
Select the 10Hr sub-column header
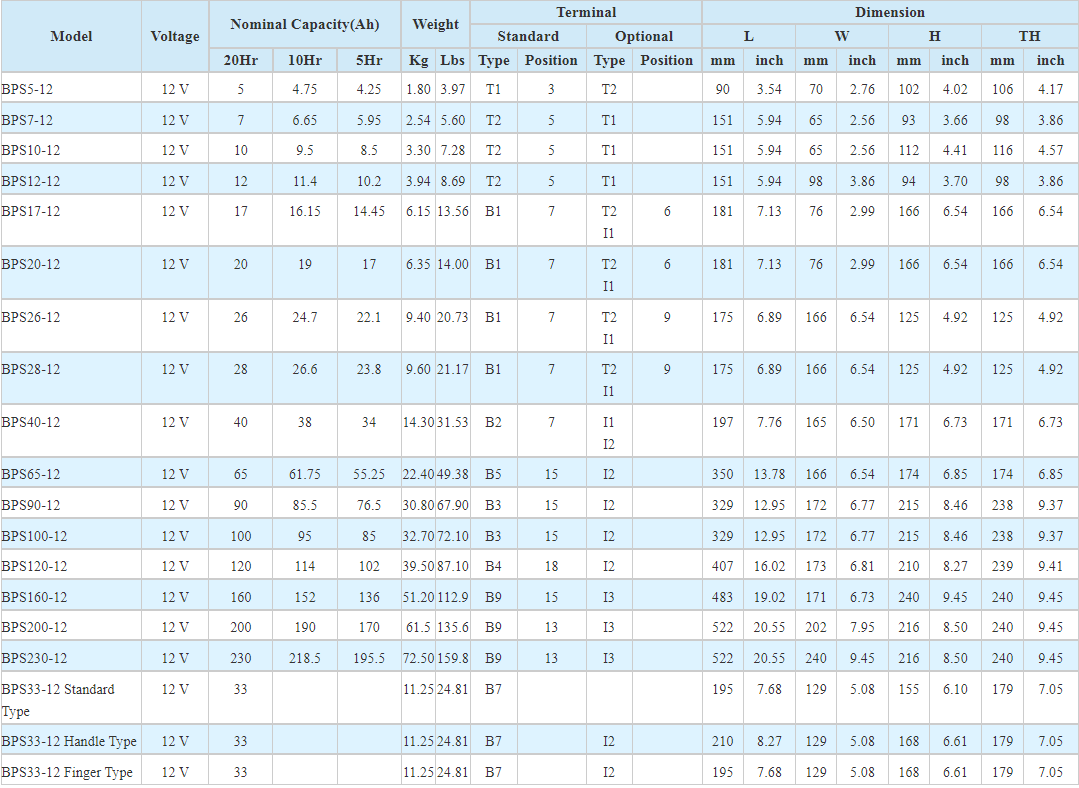[x=305, y=60]
